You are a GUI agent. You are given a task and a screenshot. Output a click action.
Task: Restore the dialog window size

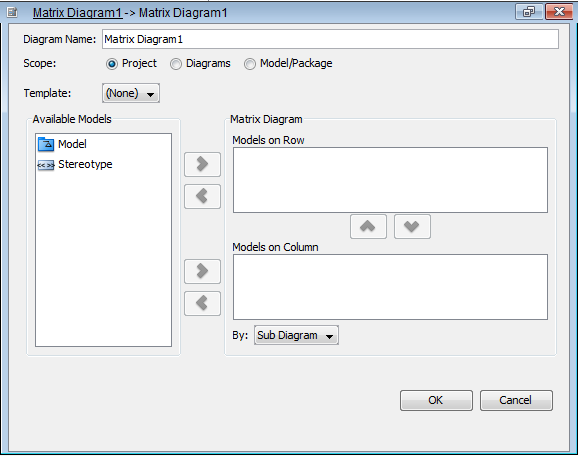click(529, 12)
